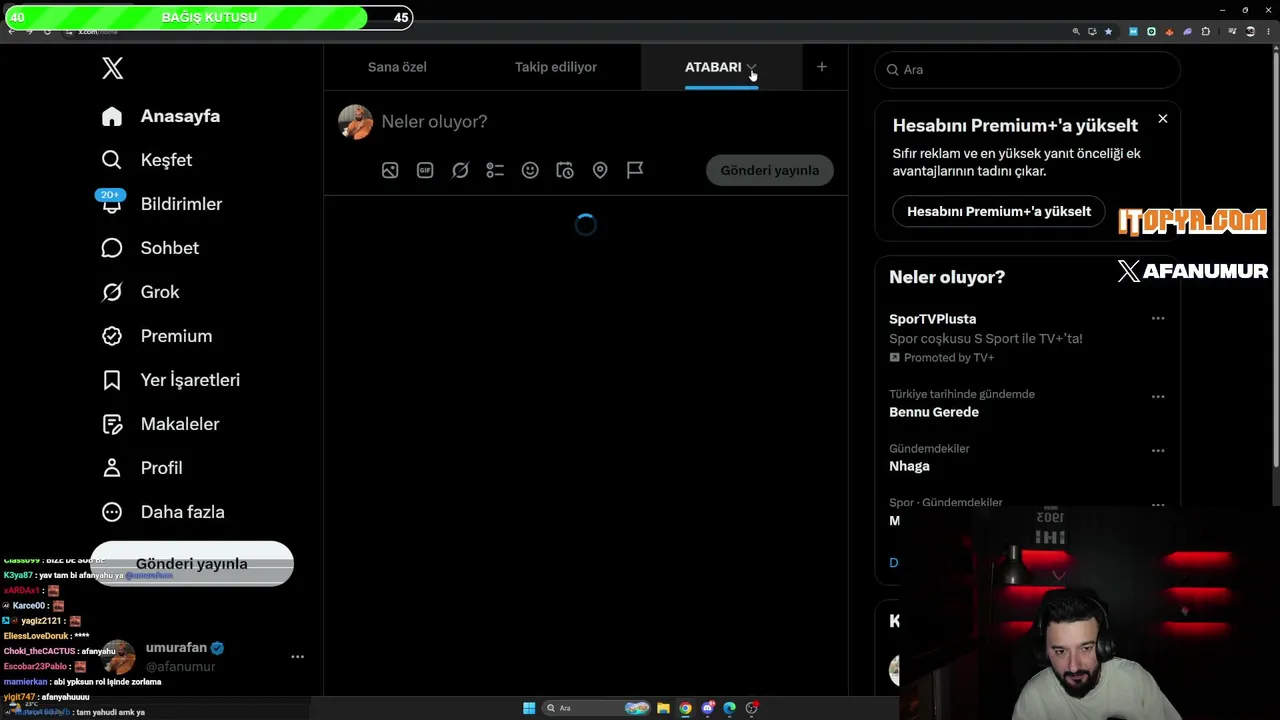The width and height of the screenshot is (1280, 720).
Task: Expand the Daha fazla menu
Action: tap(163, 512)
